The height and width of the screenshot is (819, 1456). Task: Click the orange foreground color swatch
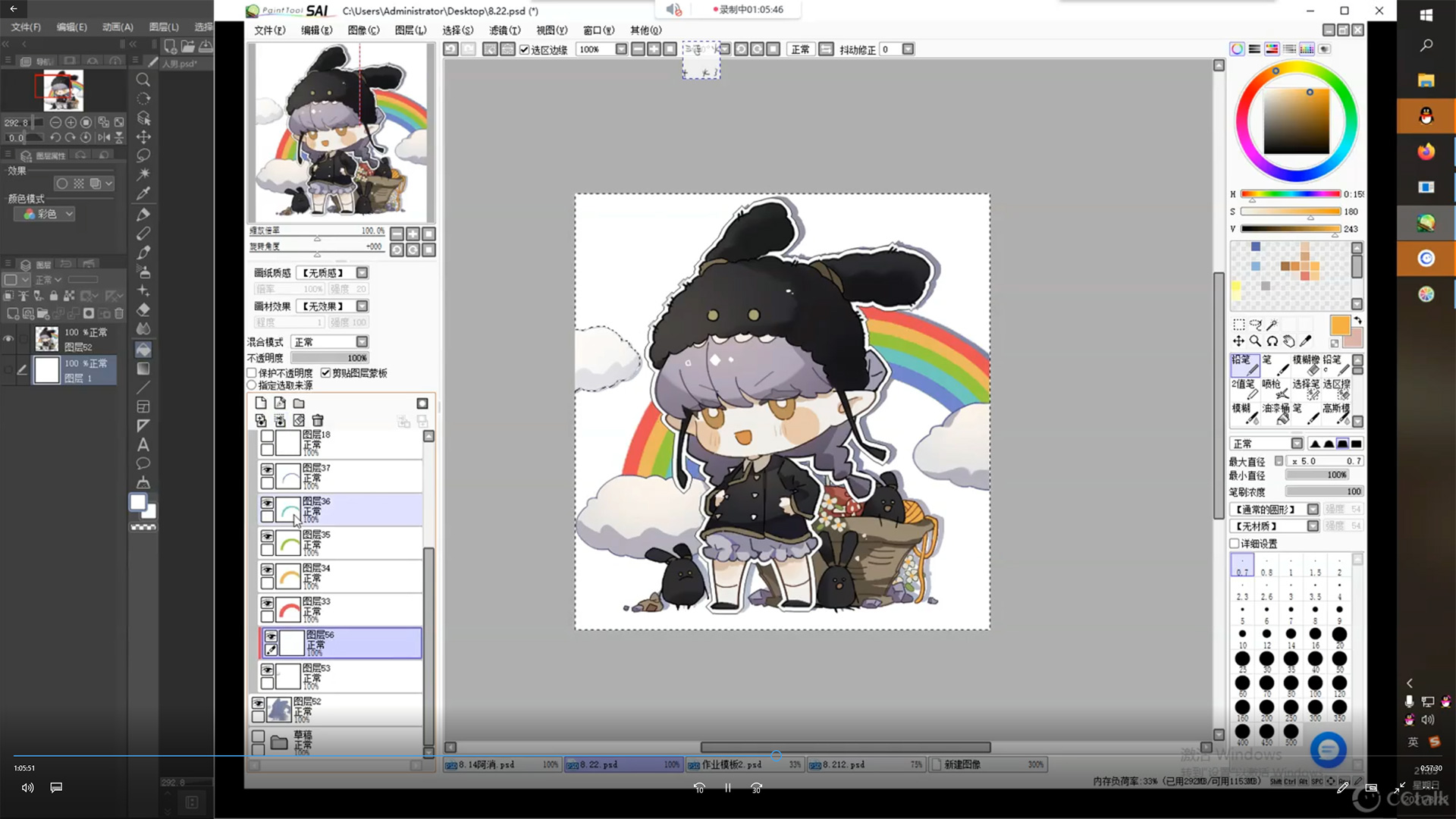click(x=1340, y=325)
